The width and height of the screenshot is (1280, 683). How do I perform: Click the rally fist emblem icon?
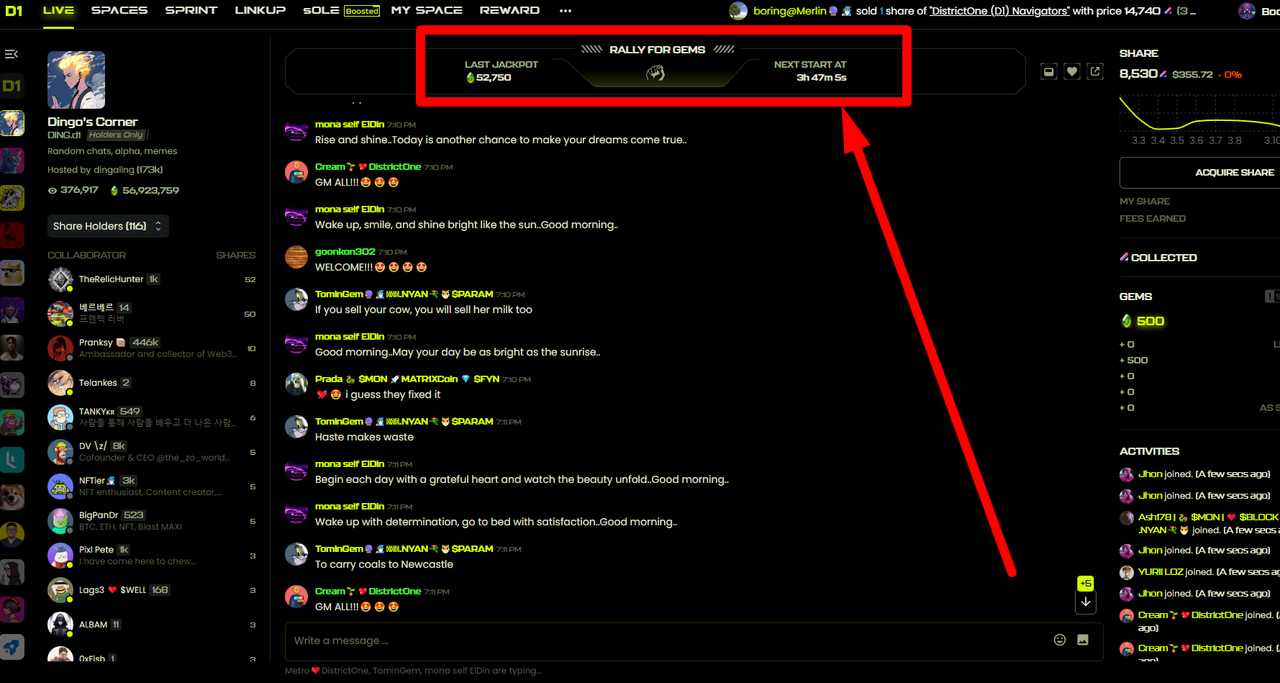pyautogui.click(x=655, y=73)
